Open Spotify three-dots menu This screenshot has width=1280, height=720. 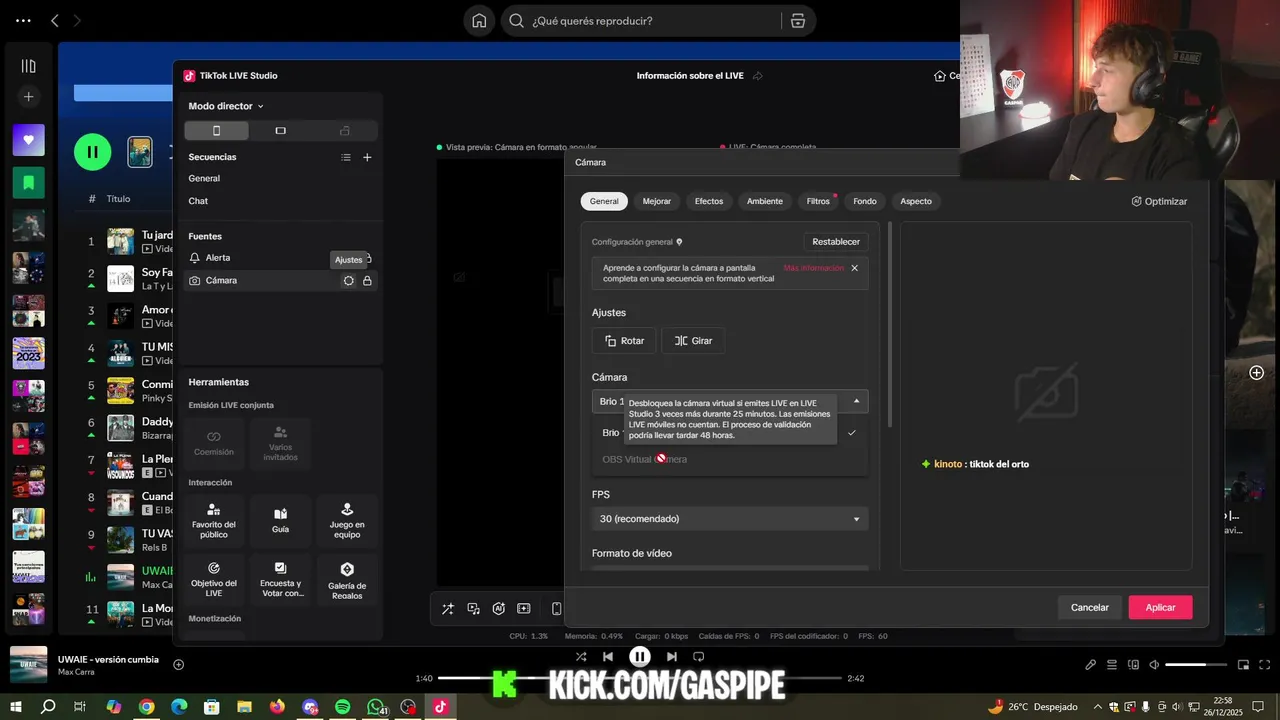[x=24, y=21]
